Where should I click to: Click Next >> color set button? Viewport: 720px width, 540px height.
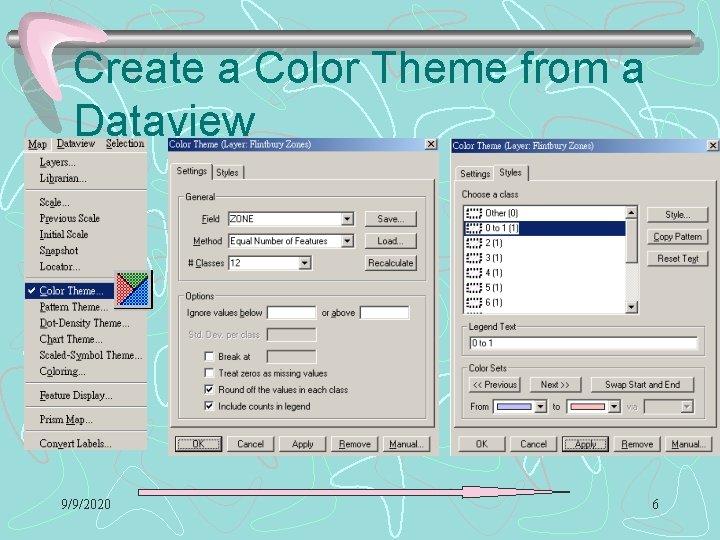(x=555, y=385)
